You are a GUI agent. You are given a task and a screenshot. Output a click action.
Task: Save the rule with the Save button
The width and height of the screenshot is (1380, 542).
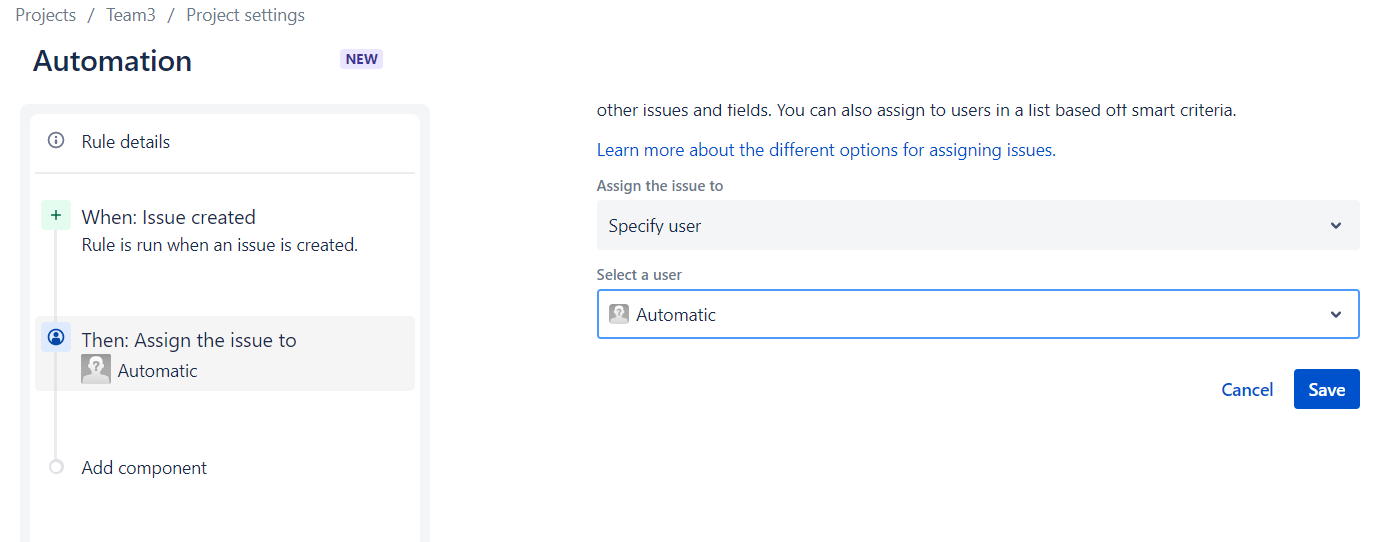(1327, 390)
